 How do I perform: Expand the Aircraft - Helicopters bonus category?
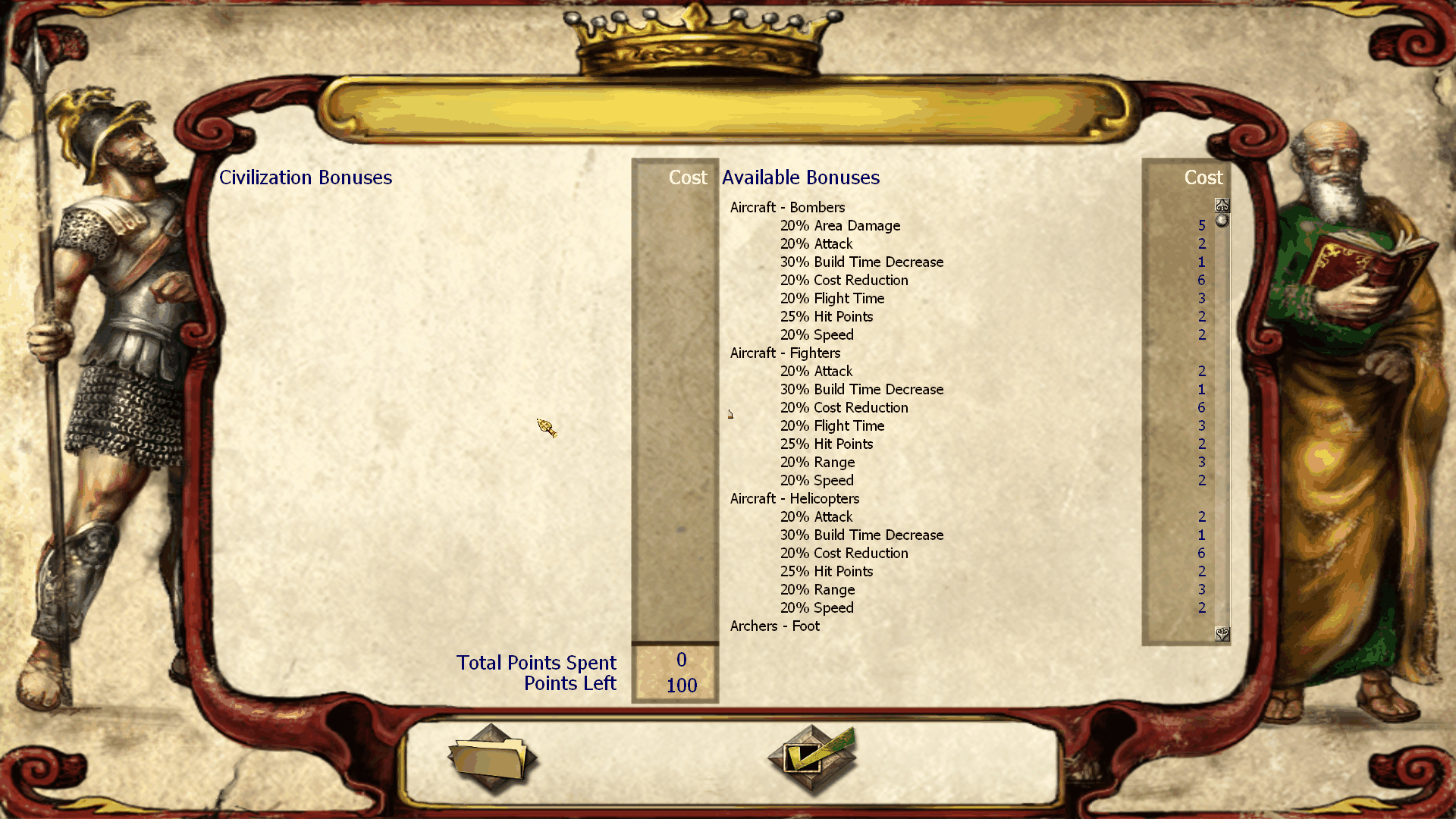[x=795, y=498]
